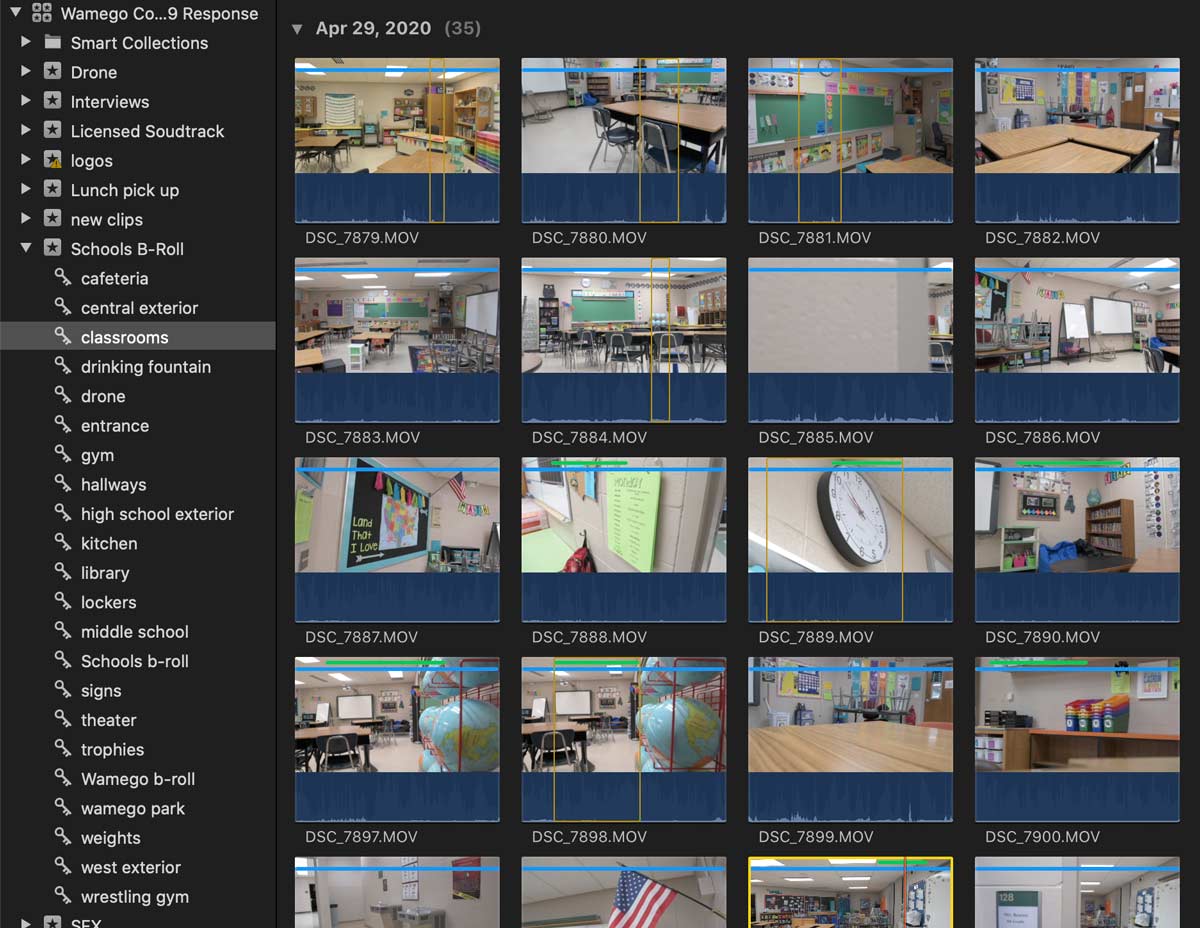Click the key icon next to lockers

[63, 602]
